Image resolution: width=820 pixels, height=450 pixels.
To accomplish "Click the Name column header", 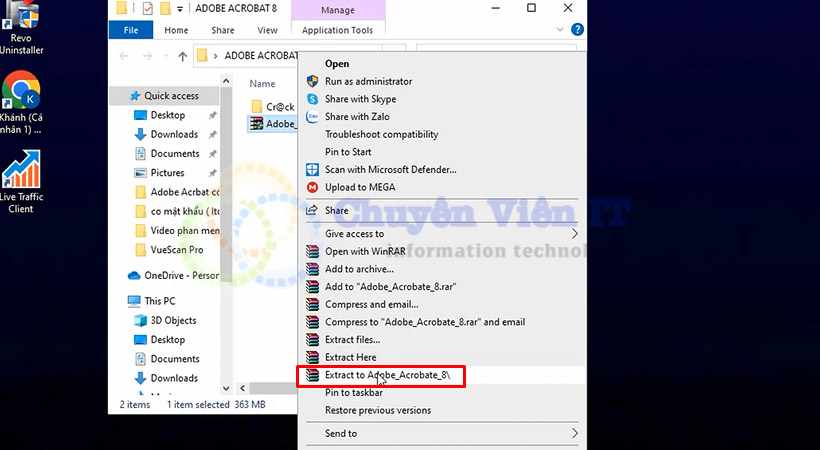I will 262,84.
